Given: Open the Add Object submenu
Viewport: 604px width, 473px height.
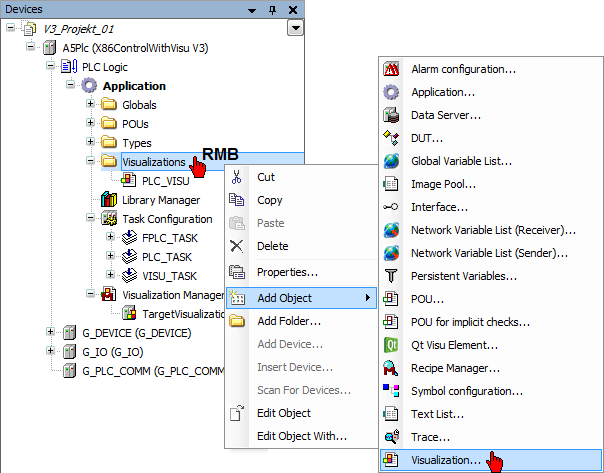Looking at the screenshot, I should tap(301, 298).
